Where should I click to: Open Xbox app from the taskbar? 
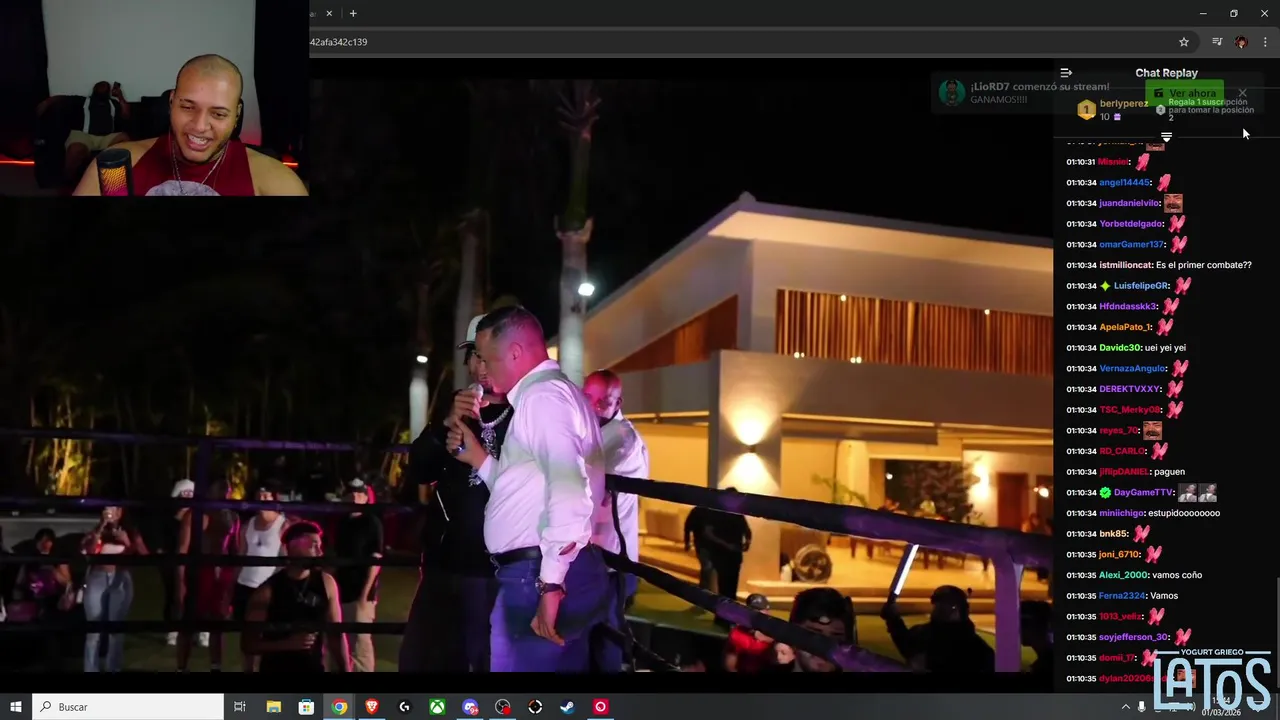click(x=437, y=707)
